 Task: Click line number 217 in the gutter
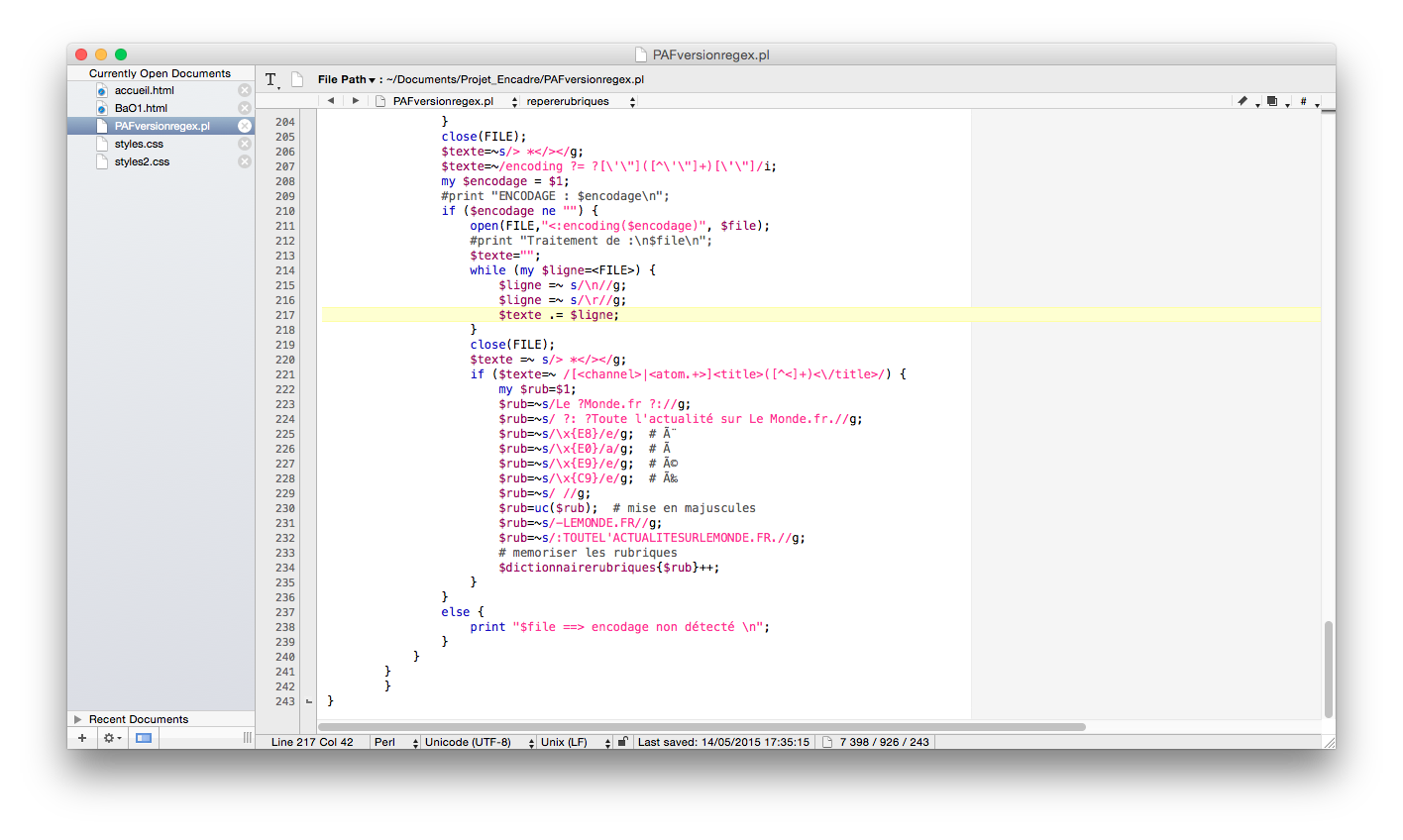click(x=285, y=315)
